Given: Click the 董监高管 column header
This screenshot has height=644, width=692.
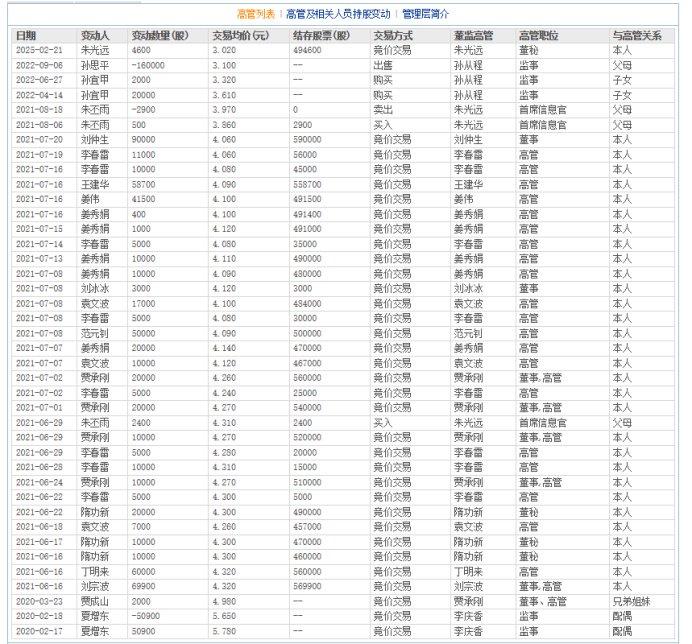Looking at the screenshot, I should tap(474, 35).
